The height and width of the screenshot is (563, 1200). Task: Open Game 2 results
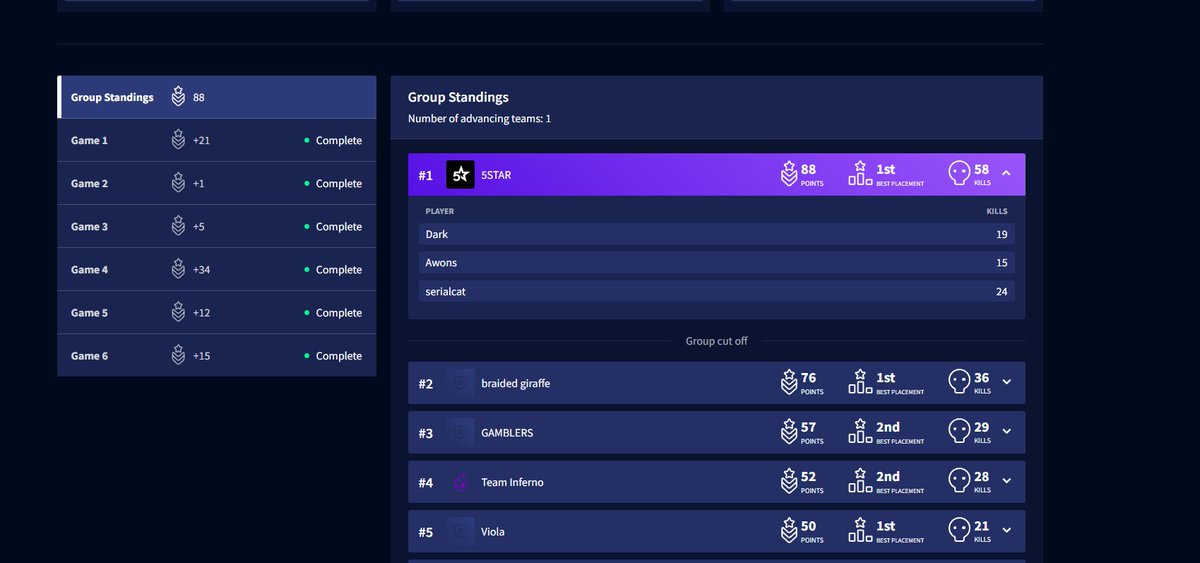pos(217,183)
